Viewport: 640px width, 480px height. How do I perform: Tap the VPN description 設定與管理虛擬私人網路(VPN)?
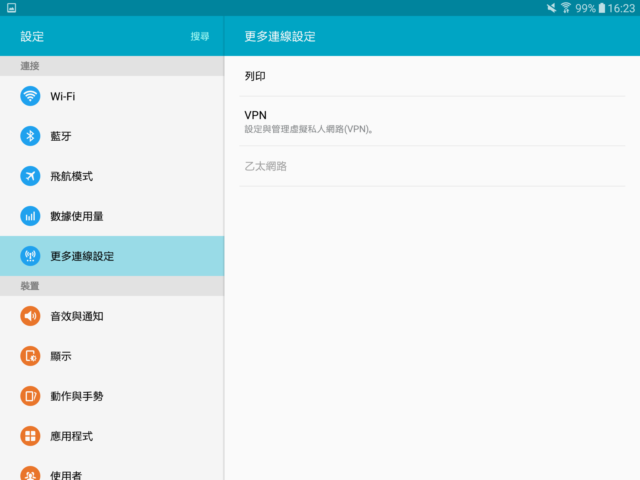point(308,129)
